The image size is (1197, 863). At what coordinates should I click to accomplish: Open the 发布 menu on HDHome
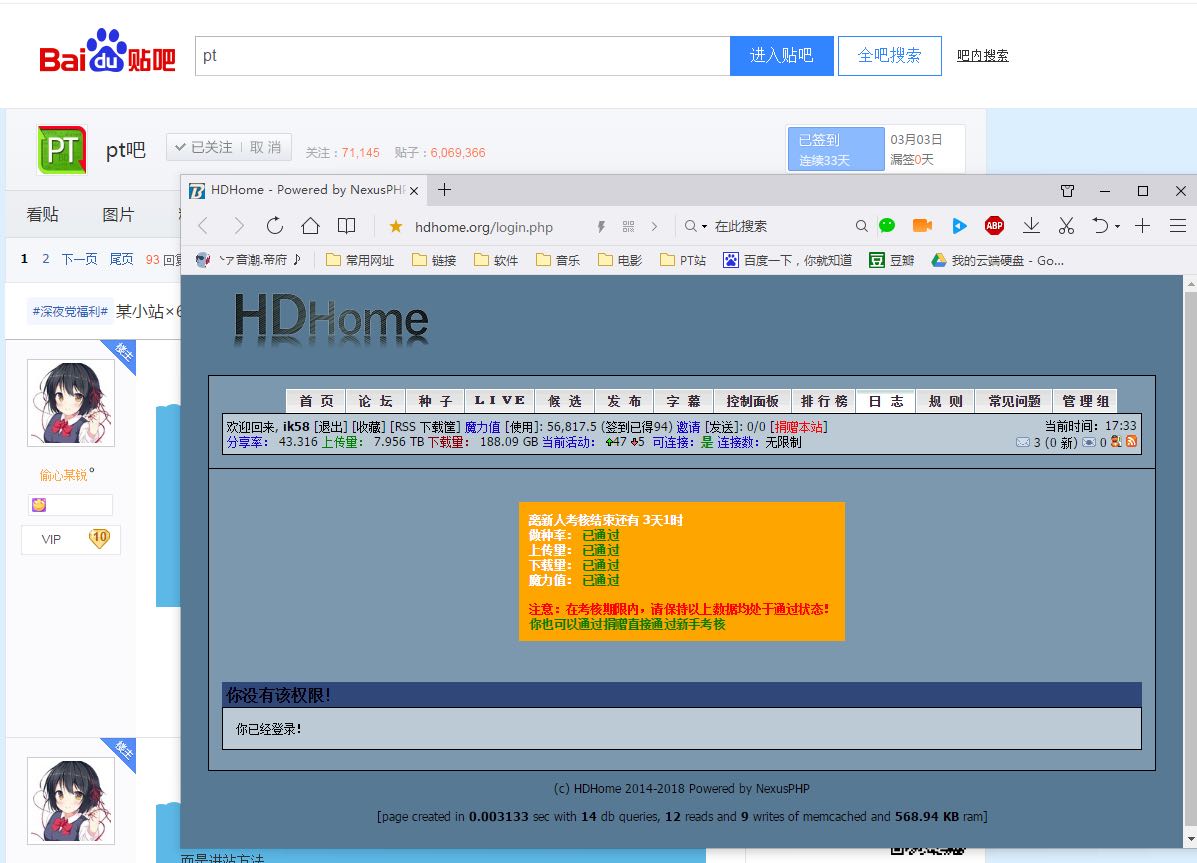pos(624,401)
